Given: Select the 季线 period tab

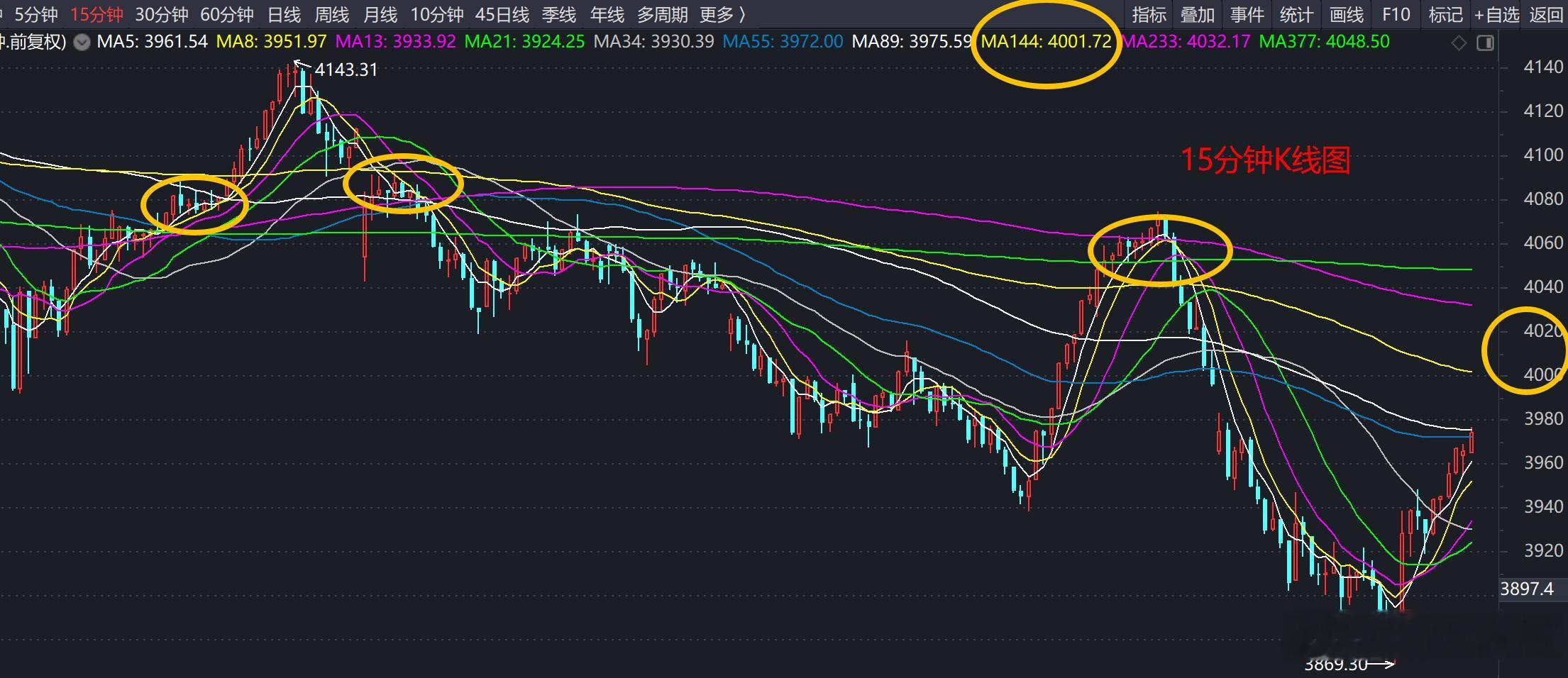Looking at the screenshot, I should coord(559,14).
